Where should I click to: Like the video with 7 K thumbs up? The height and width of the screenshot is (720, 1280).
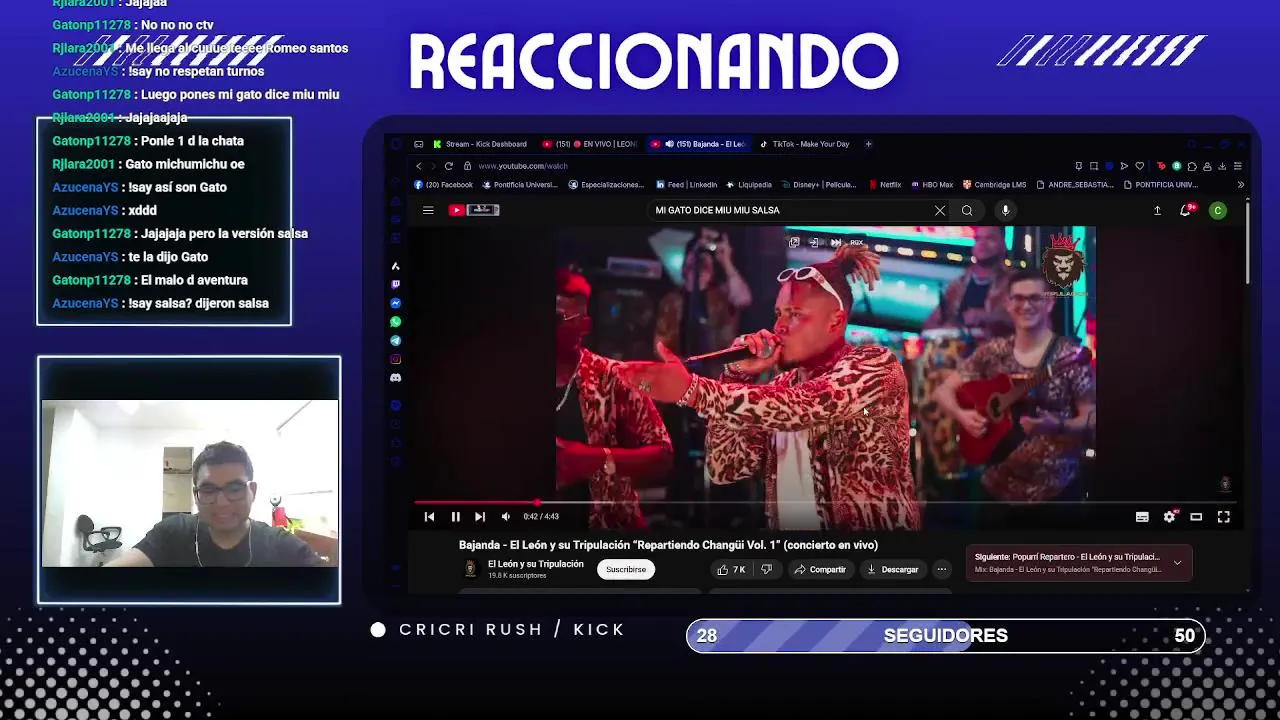pos(731,569)
